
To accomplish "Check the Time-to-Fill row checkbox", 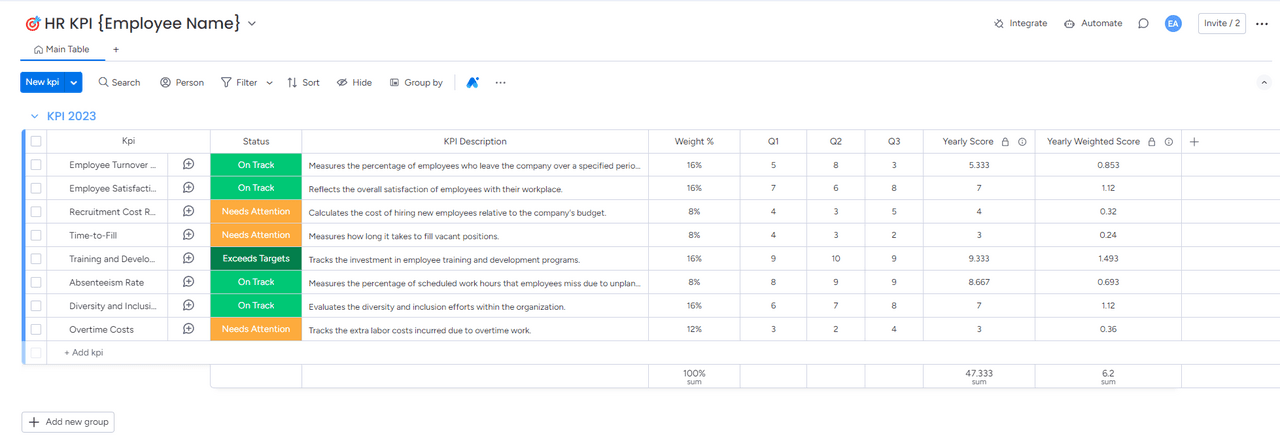I will click(x=36, y=235).
